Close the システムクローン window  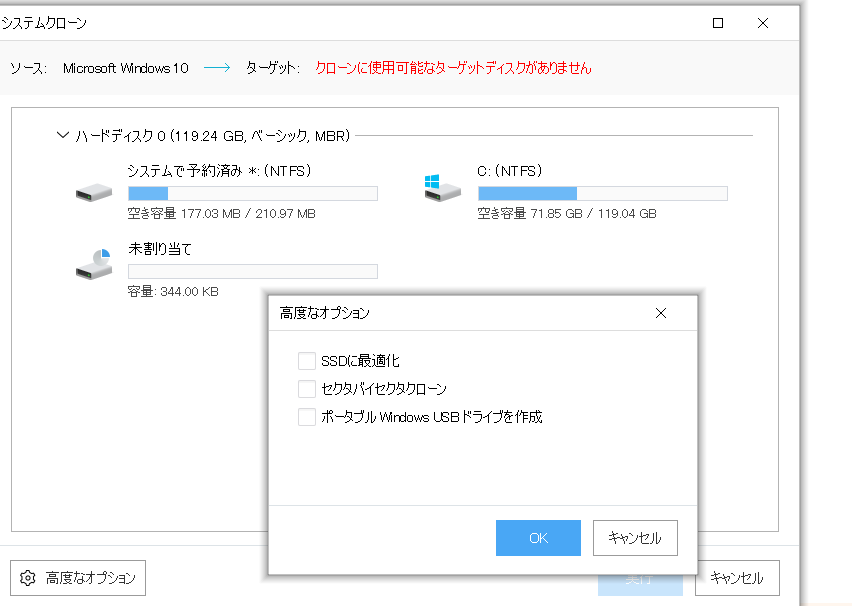click(763, 23)
